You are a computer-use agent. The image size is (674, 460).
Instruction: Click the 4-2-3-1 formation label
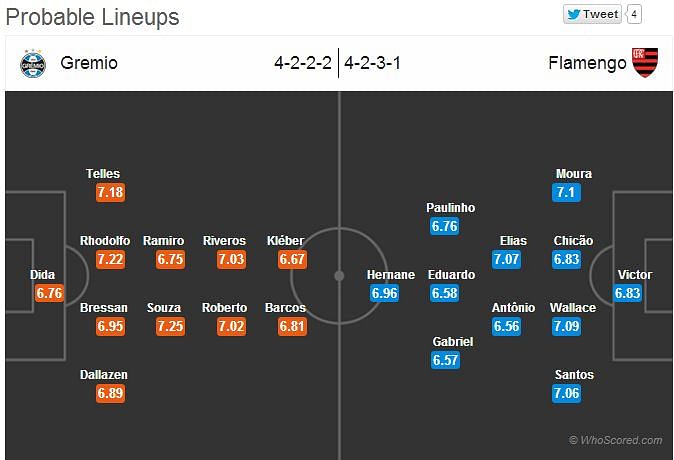click(x=372, y=63)
